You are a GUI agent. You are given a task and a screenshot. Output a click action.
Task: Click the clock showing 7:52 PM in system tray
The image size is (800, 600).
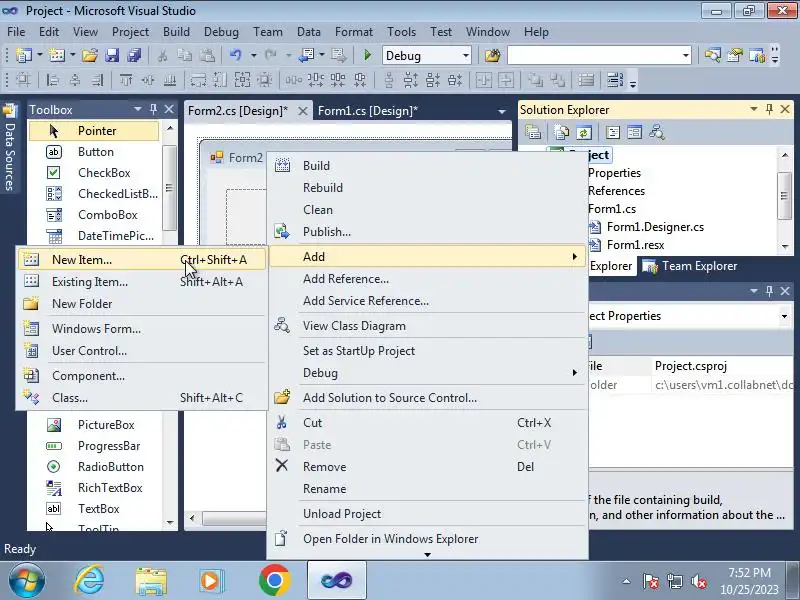click(749, 572)
